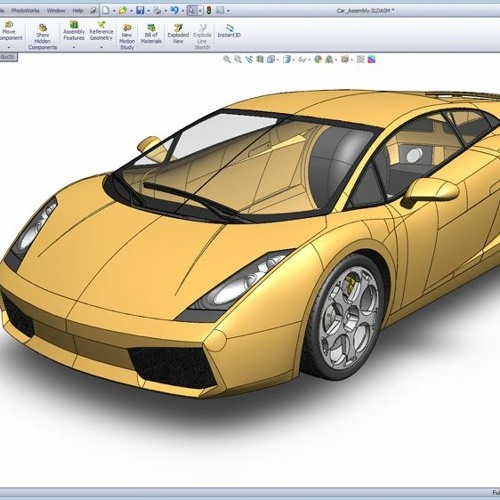Click the Print icon
Image resolution: width=500 pixels, height=500 pixels.
pos(157,10)
